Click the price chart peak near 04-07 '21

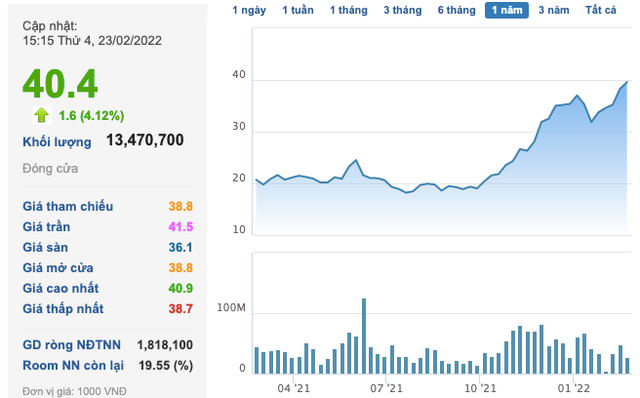pos(356,160)
